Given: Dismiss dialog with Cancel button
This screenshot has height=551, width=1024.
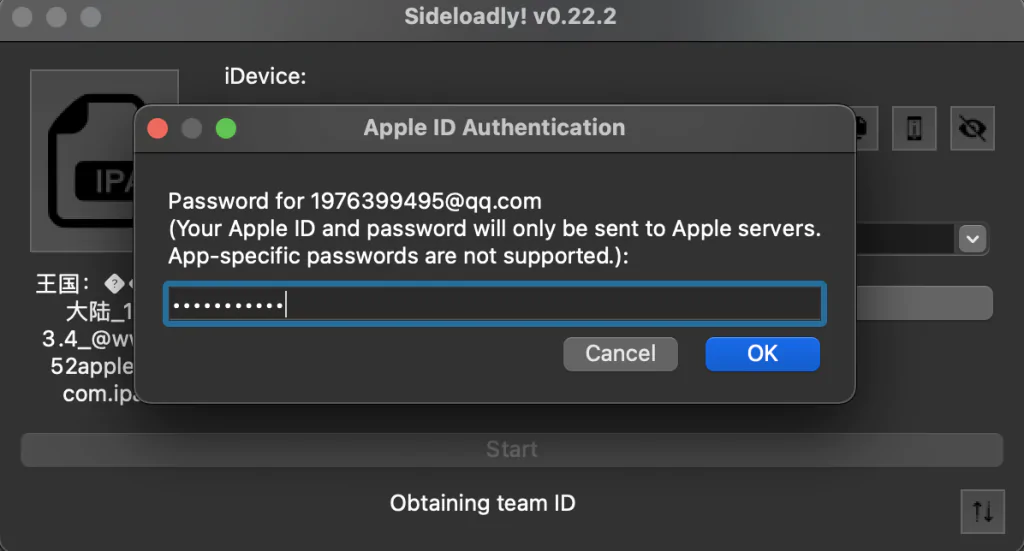Looking at the screenshot, I should (620, 354).
